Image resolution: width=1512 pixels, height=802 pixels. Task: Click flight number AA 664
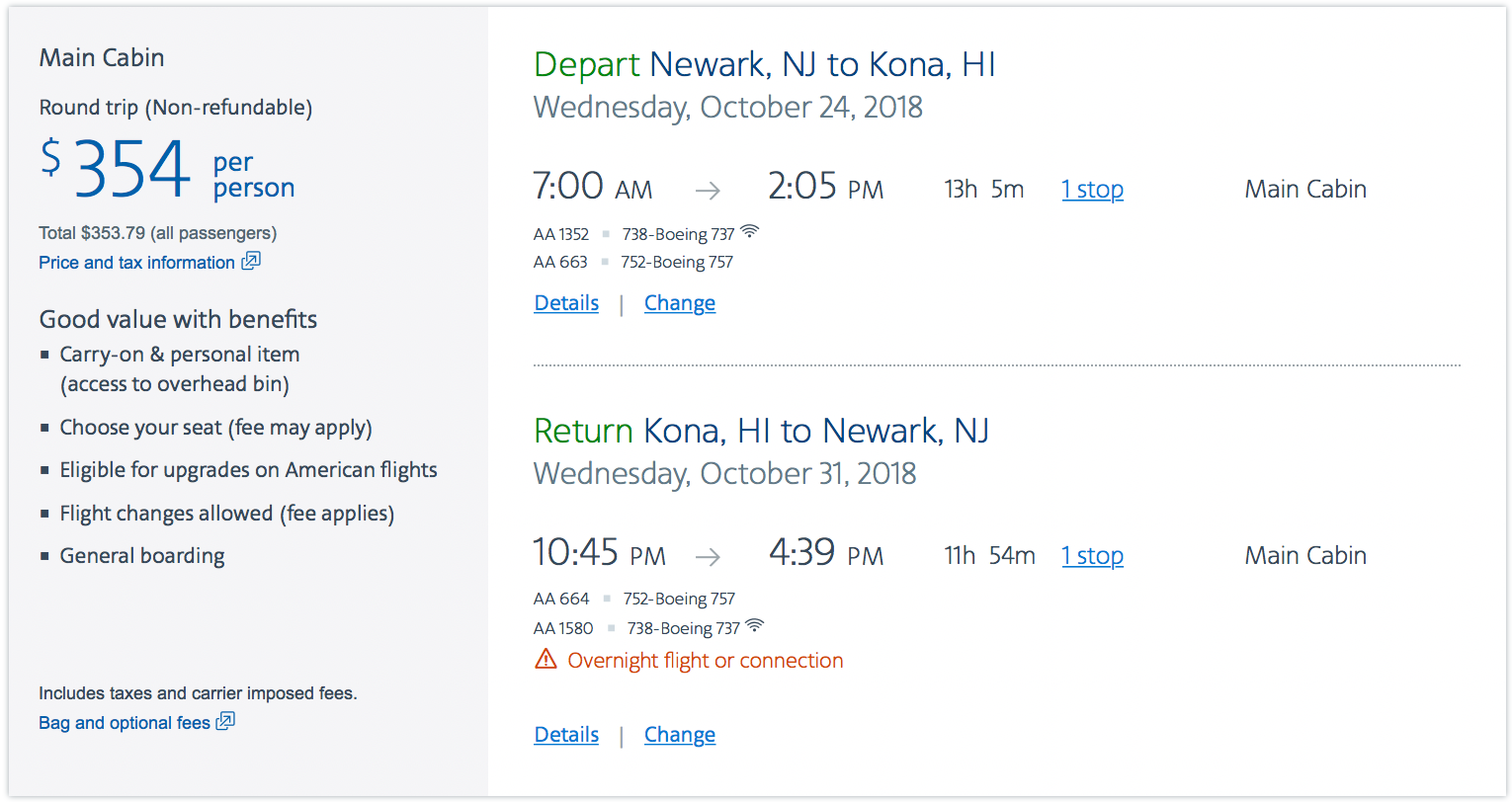(x=561, y=599)
